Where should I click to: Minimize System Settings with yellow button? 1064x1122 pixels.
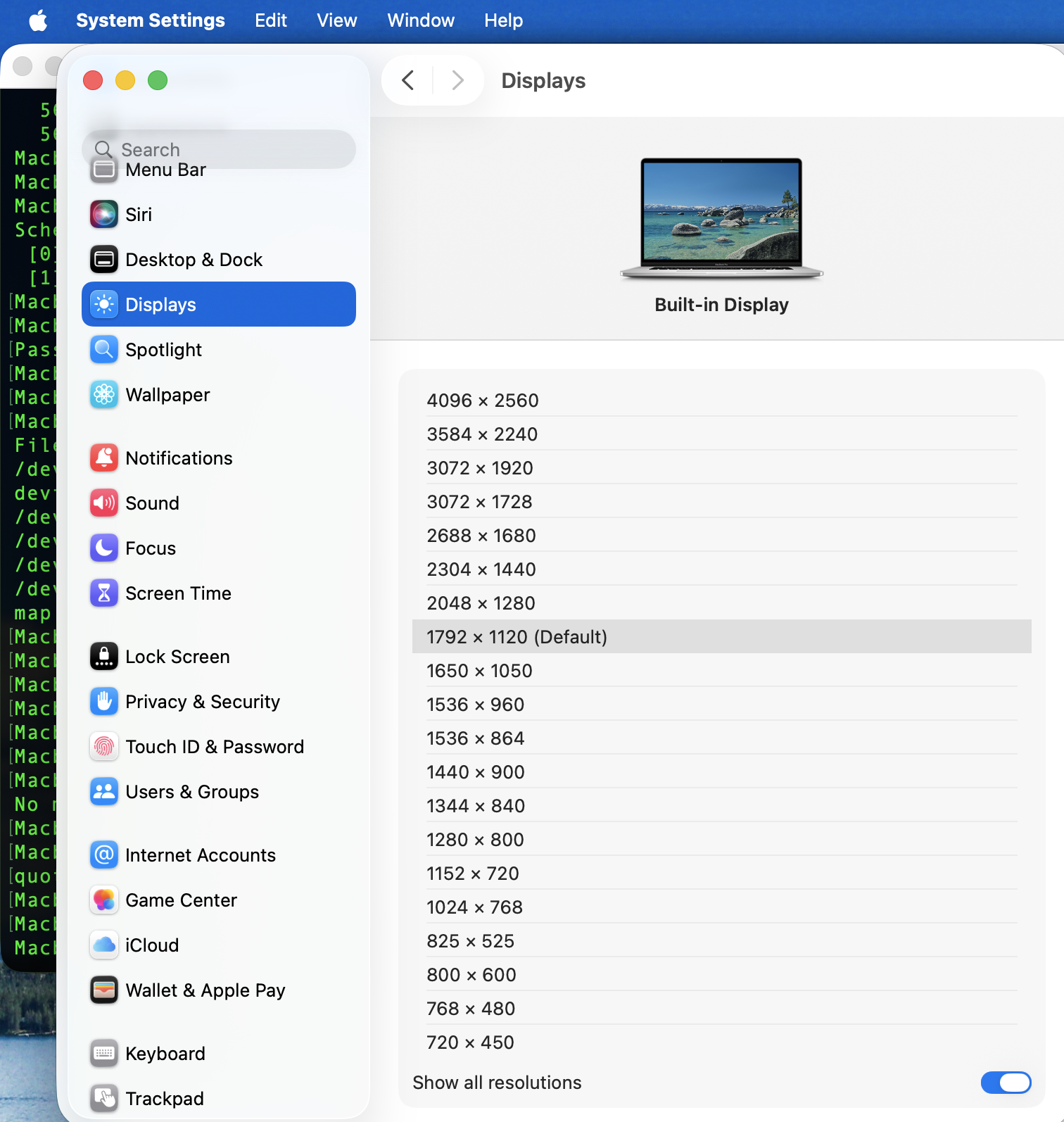tap(125, 80)
